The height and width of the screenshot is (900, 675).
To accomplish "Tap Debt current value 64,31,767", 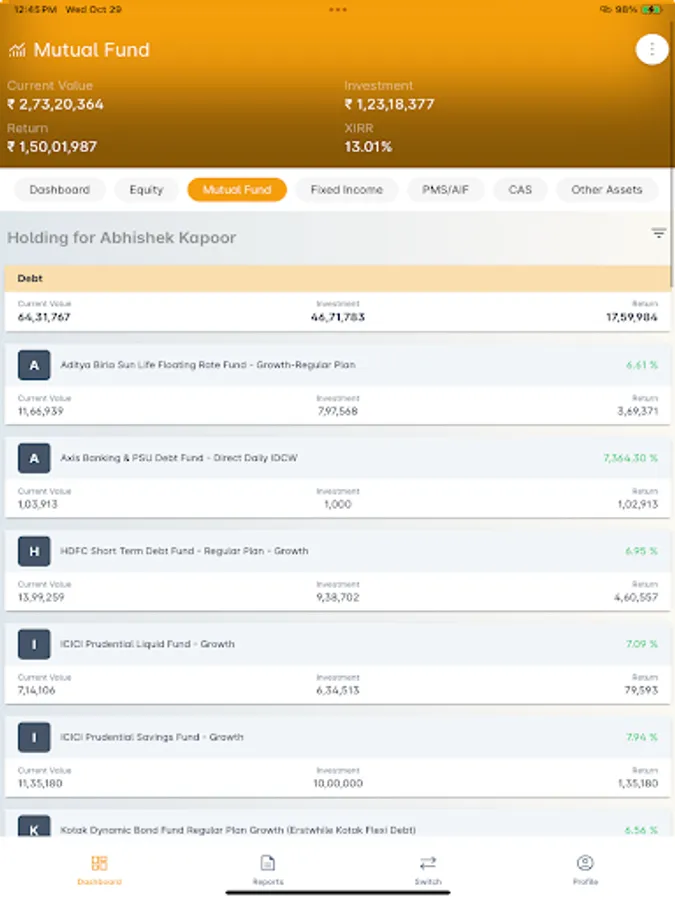I will pyautogui.click(x=44, y=317).
